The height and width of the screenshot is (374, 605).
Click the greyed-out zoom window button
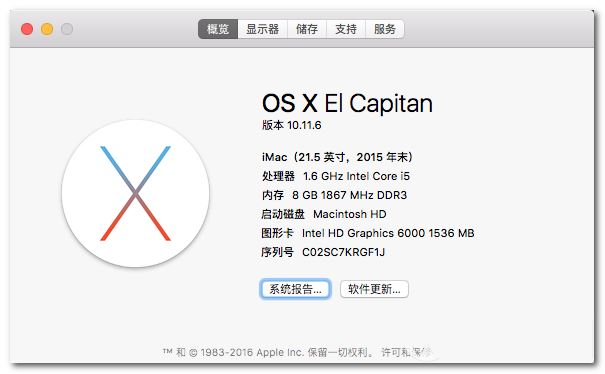67,29
